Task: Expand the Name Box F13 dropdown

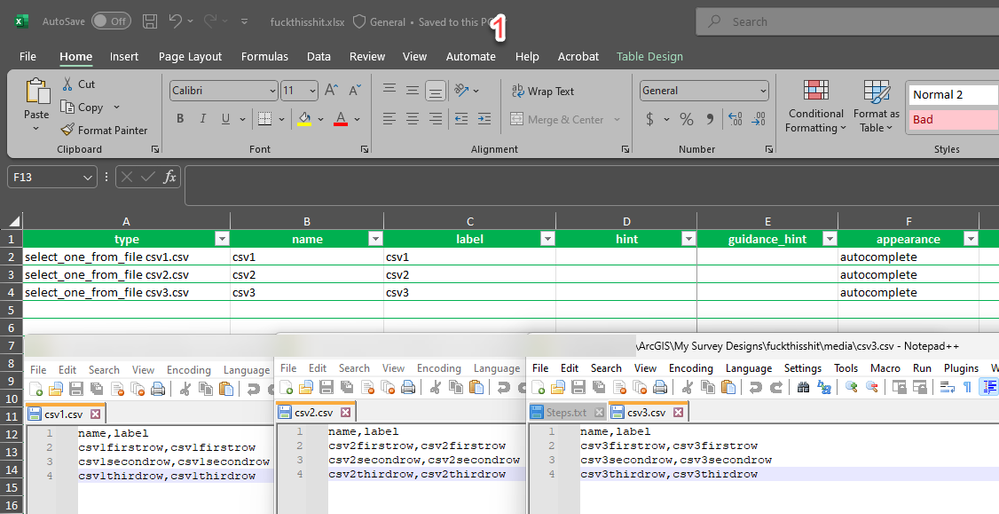Action: coord(88,177)
